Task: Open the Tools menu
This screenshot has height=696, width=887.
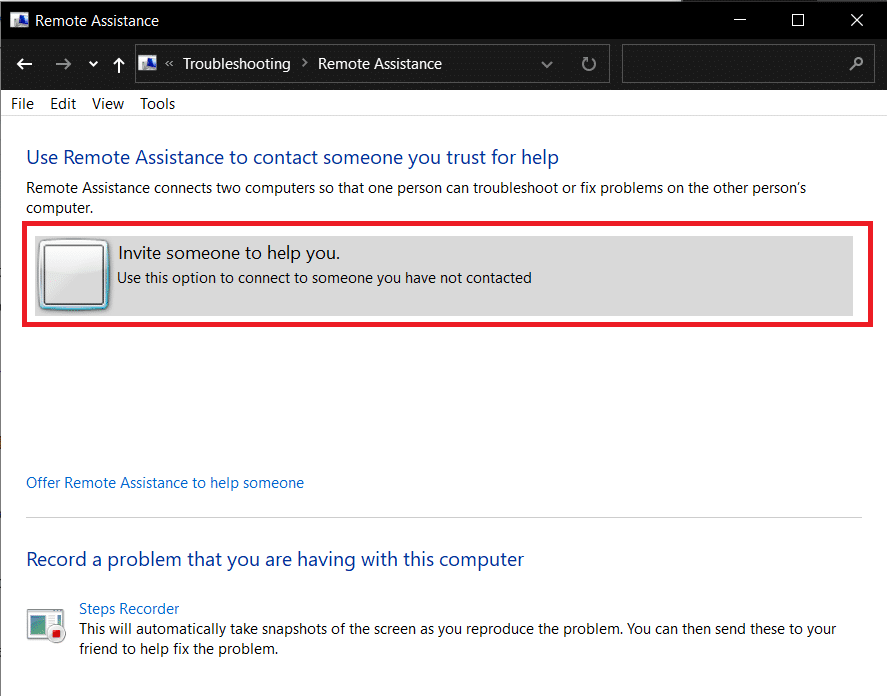Action: [157, 104]
